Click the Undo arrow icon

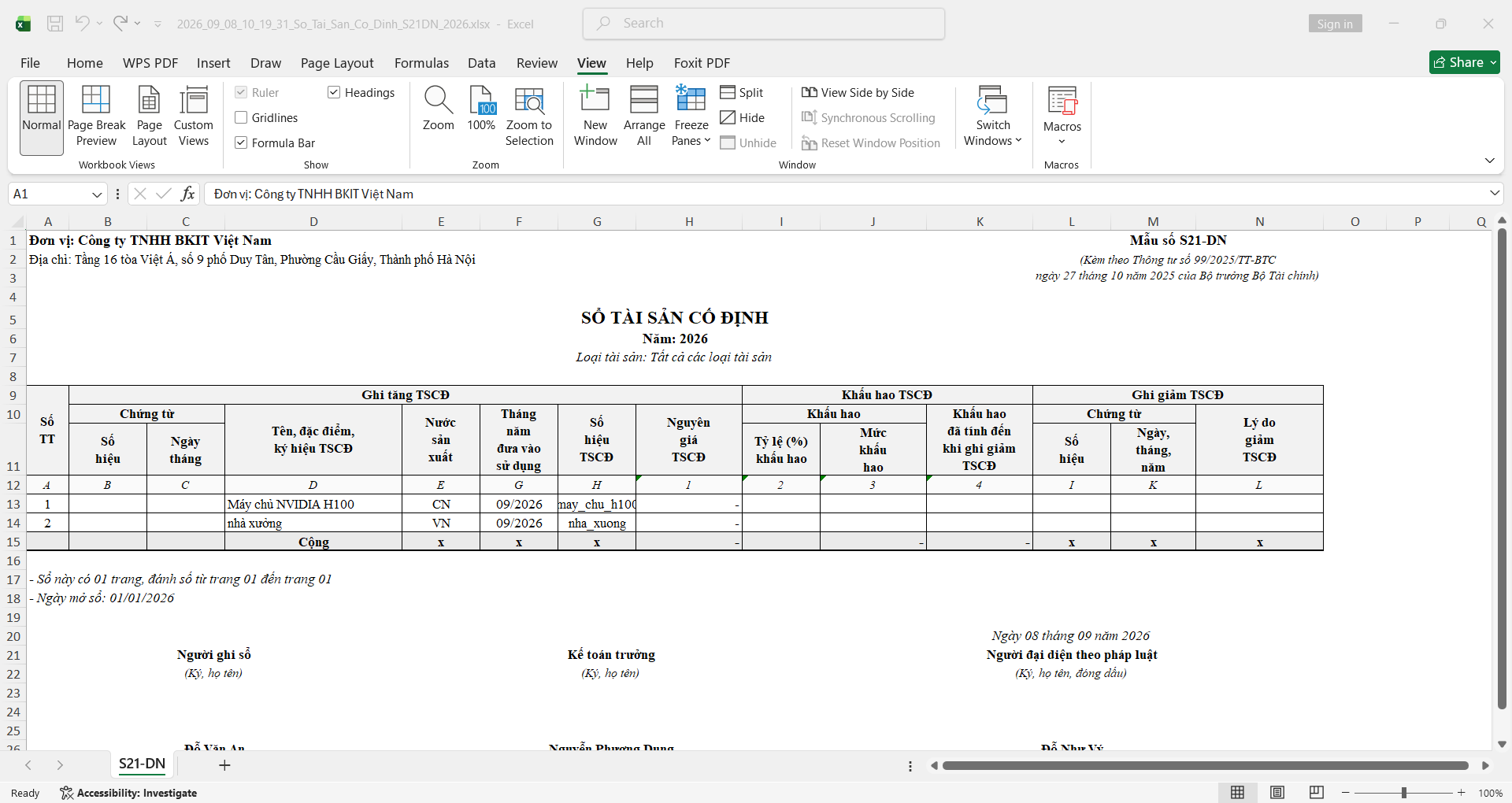82,24
